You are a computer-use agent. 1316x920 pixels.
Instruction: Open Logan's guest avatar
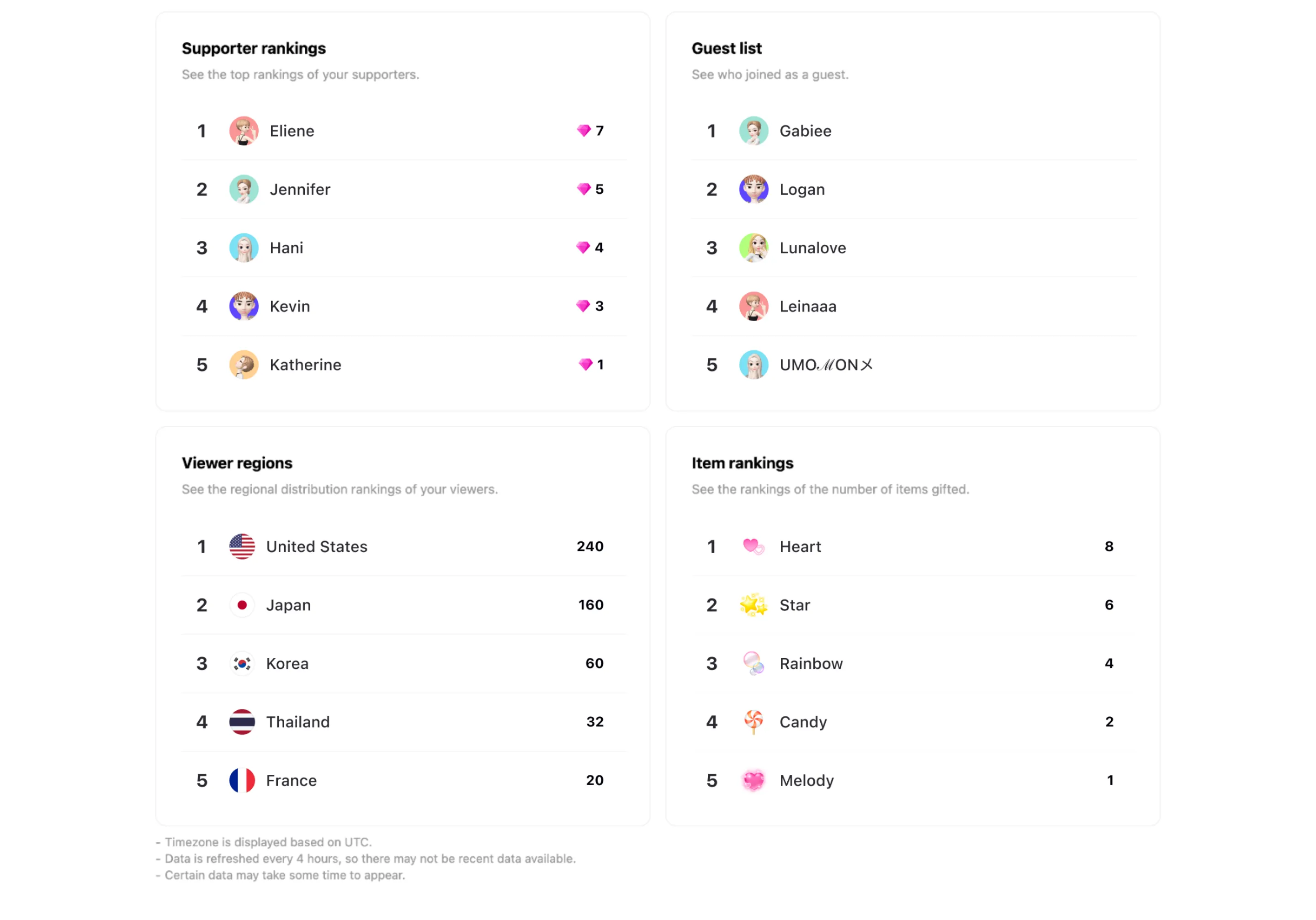(x=753, y=189)
